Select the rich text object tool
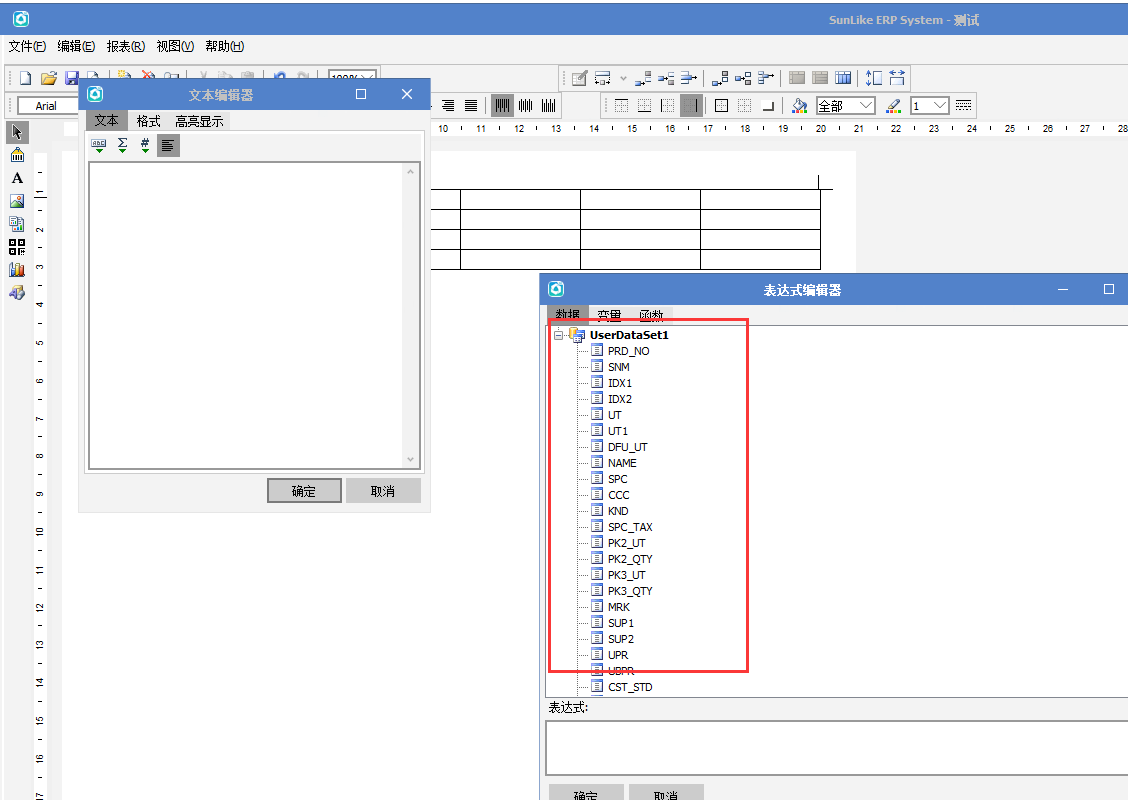This screenshot has height=800, width=1128. 17,292
